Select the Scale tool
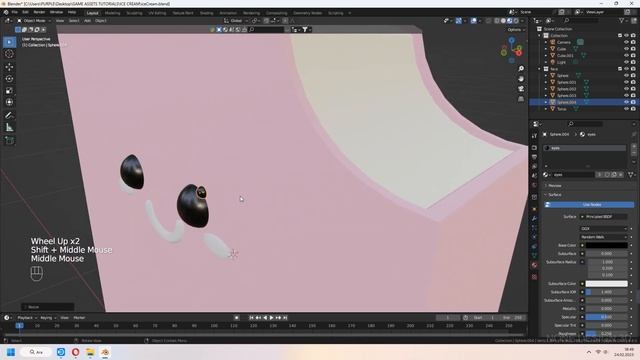 pos(9,91)
